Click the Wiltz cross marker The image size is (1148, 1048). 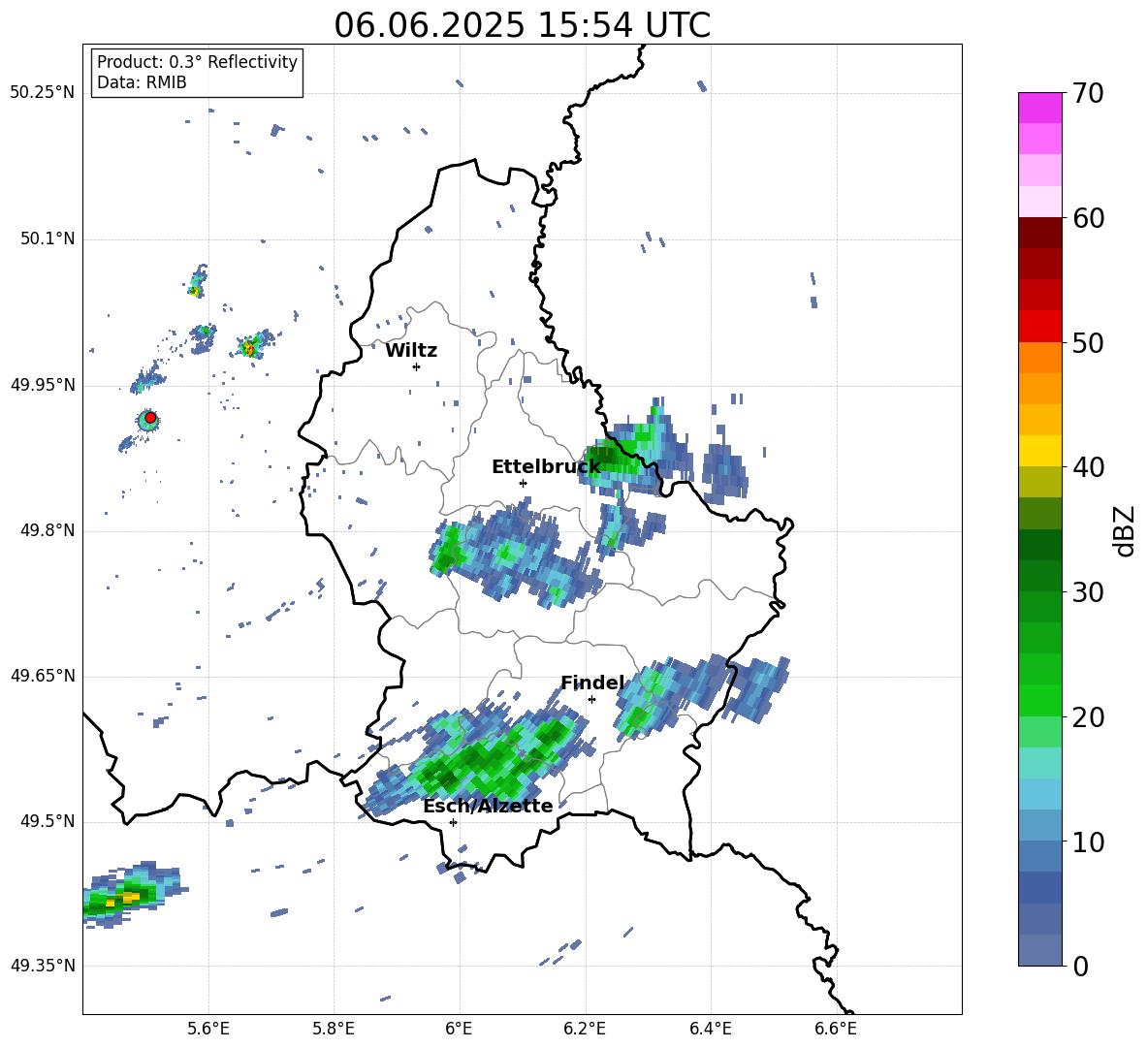tap(417, 366)
